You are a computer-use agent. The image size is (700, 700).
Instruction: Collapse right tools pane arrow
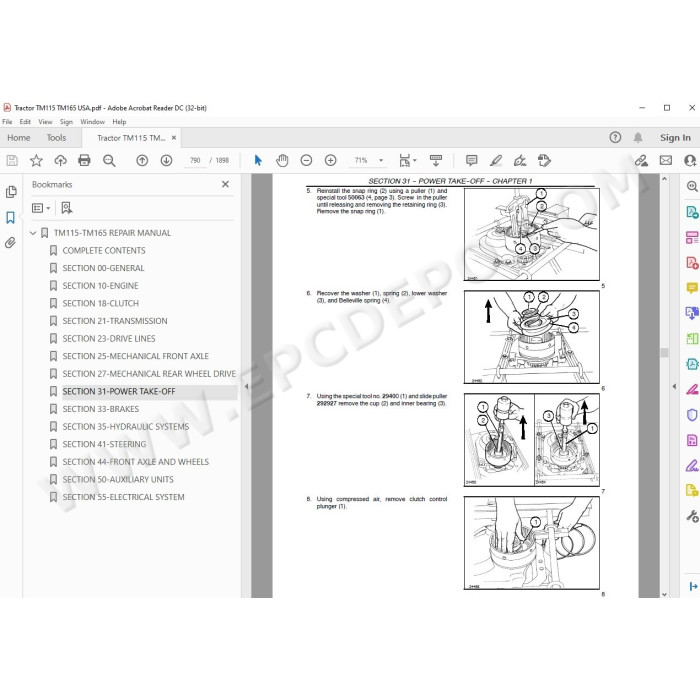point(674,387)
